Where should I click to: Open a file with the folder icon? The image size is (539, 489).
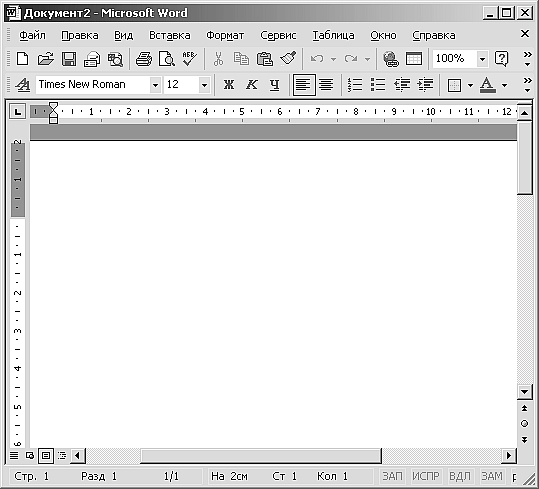click(45, 59)
